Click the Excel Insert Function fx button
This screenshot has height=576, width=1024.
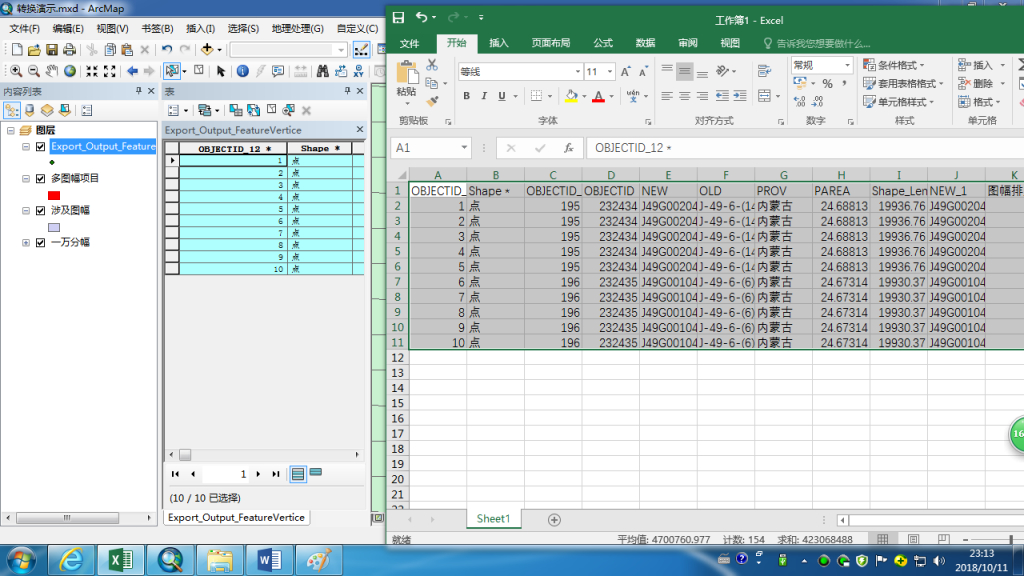pos(569,148)
